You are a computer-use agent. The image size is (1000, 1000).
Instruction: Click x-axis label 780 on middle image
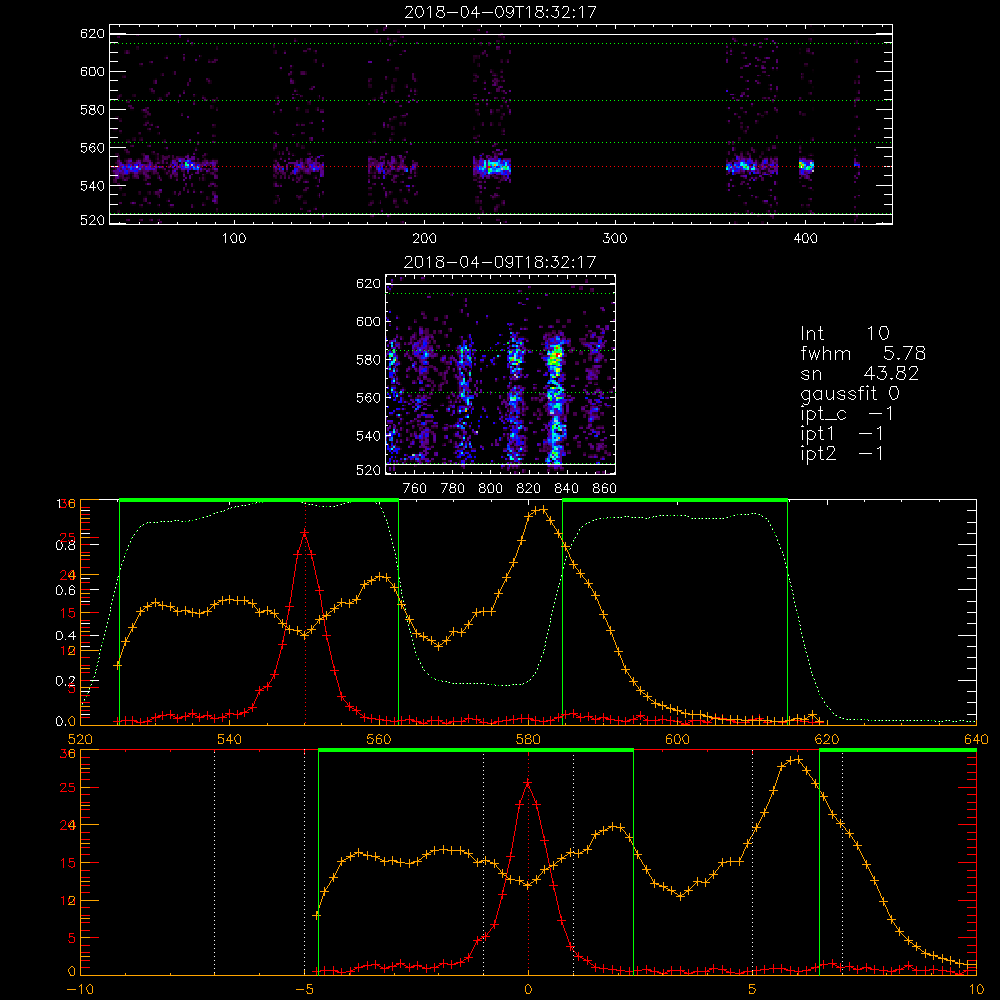tap(453, 489)
